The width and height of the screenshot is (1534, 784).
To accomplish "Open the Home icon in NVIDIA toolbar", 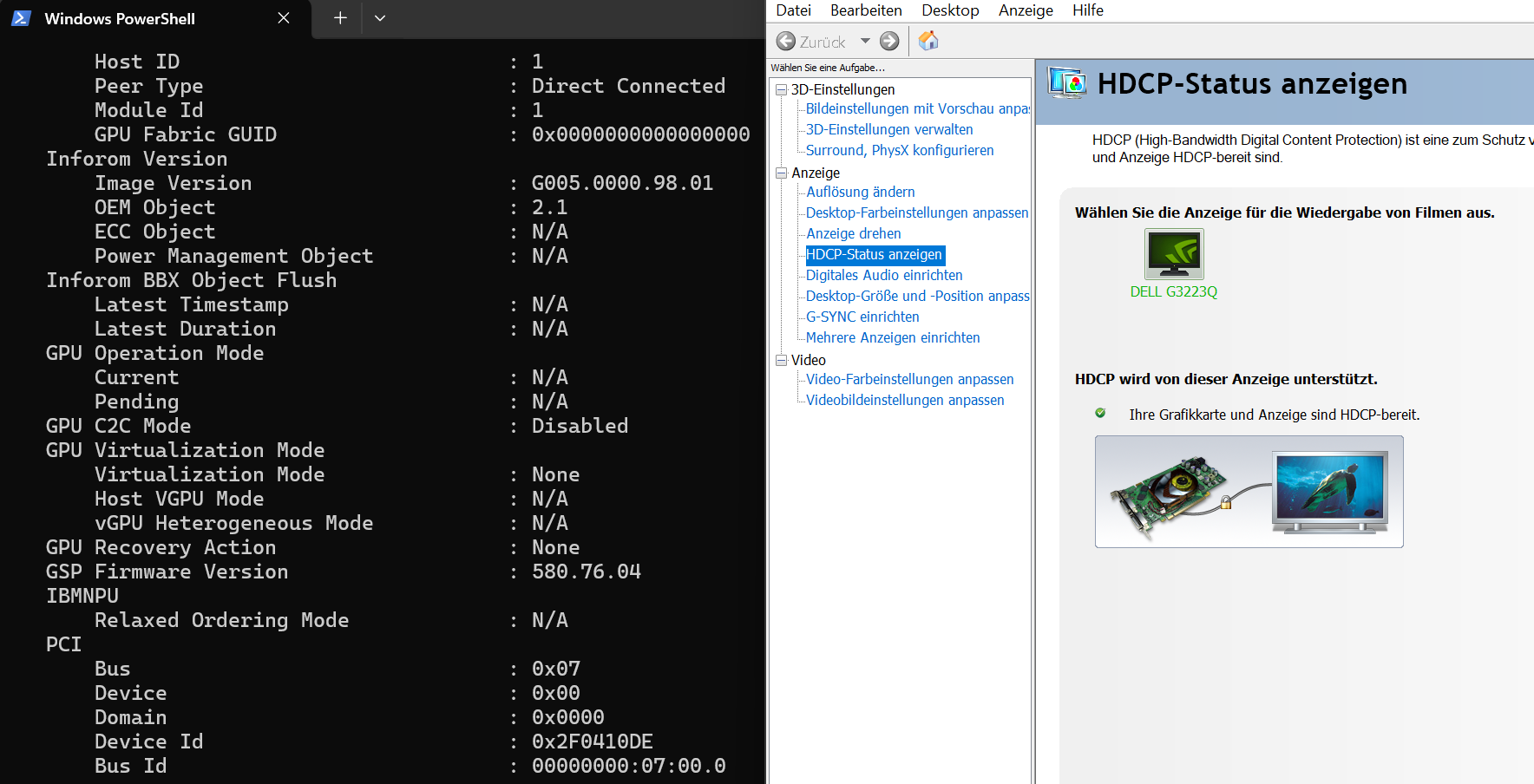I will coord(928,41).
